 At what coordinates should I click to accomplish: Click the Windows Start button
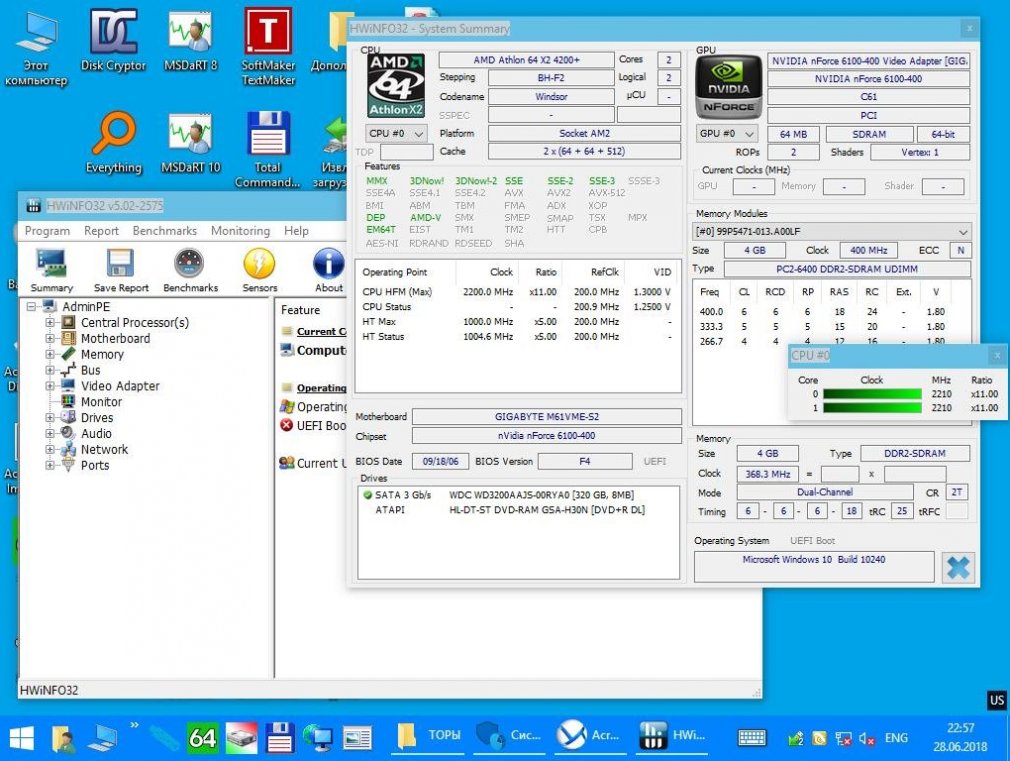[x=22, y=738]
